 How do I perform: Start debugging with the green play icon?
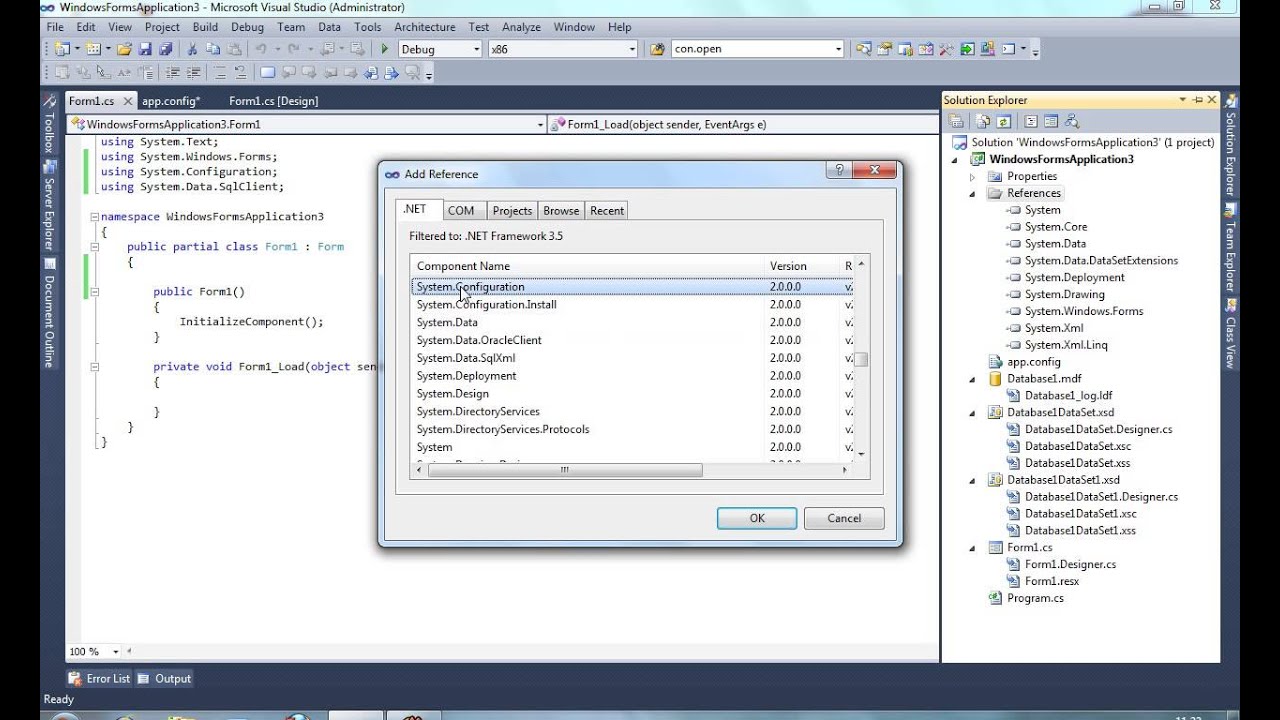pyautogui.click(x=385, y=49)
